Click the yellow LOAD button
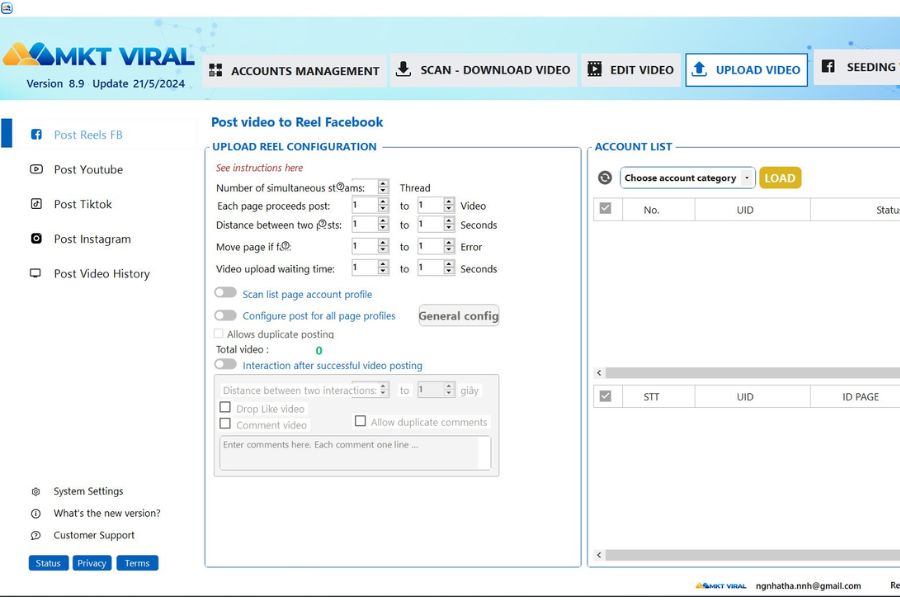The image size is (900, 600). point(780,178)
